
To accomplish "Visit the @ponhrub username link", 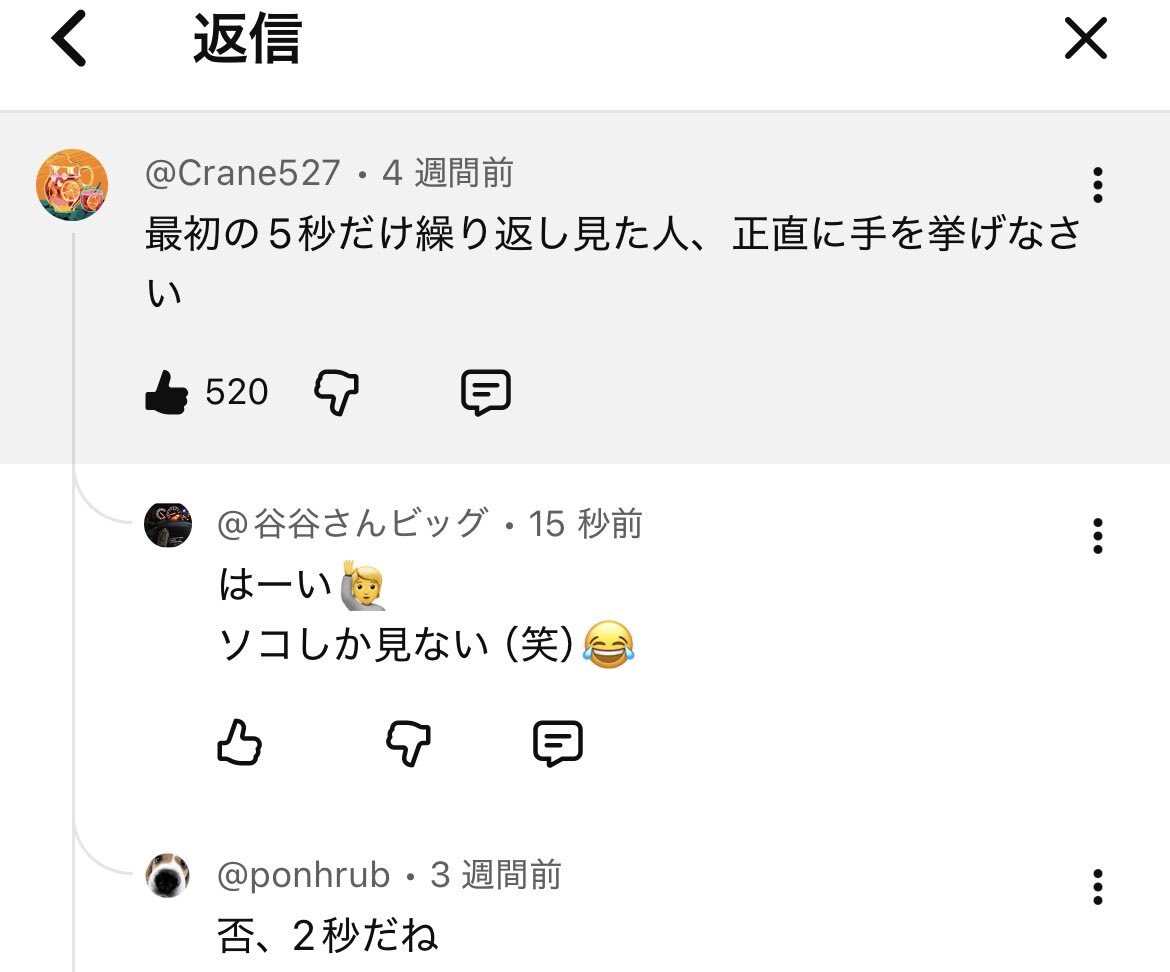I will [304, 875].
